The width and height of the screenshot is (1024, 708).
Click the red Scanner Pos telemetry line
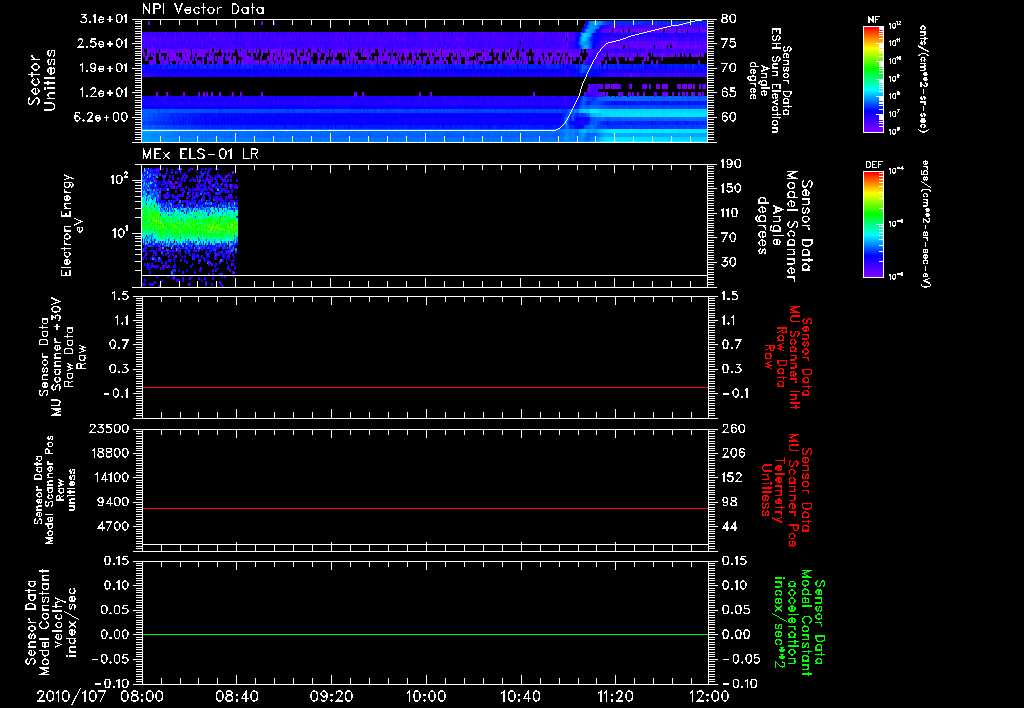coord(424,508)
